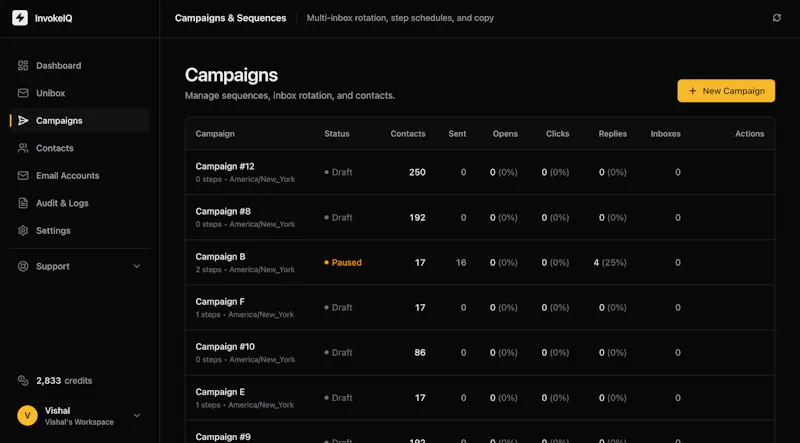Click the Settings gear icon
This screenshot has height=443, width=800.
pos(23,231)
